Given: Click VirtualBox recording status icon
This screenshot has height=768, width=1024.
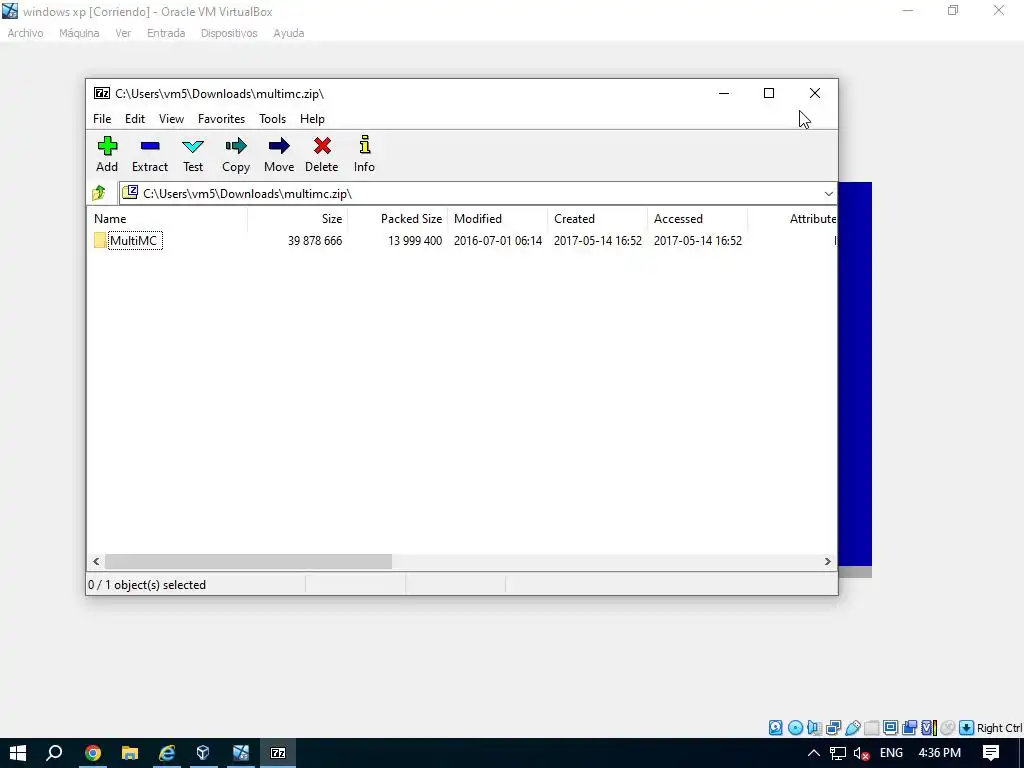Looking at the screenshot, I should tap(909, 728).
